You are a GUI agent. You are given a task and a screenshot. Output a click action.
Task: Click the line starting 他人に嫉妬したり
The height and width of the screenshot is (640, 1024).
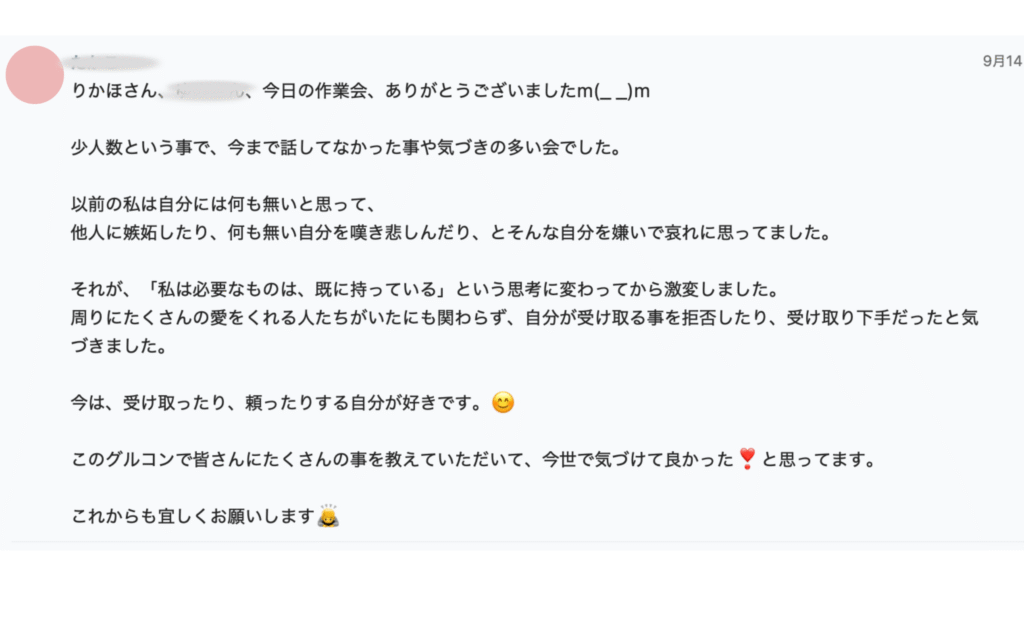point(449,233)
